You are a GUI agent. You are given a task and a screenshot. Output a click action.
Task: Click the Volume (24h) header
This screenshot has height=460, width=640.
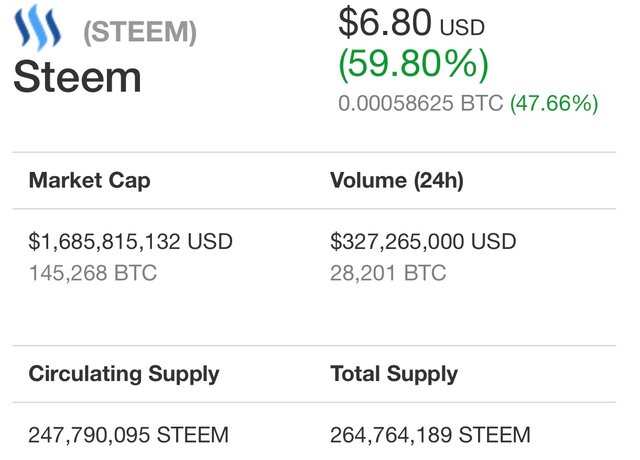(397, 180)
